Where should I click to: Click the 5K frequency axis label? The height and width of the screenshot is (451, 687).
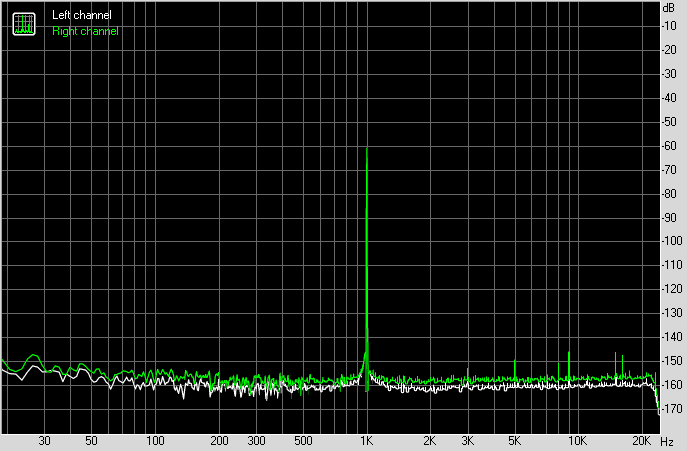tap(514, 440)
